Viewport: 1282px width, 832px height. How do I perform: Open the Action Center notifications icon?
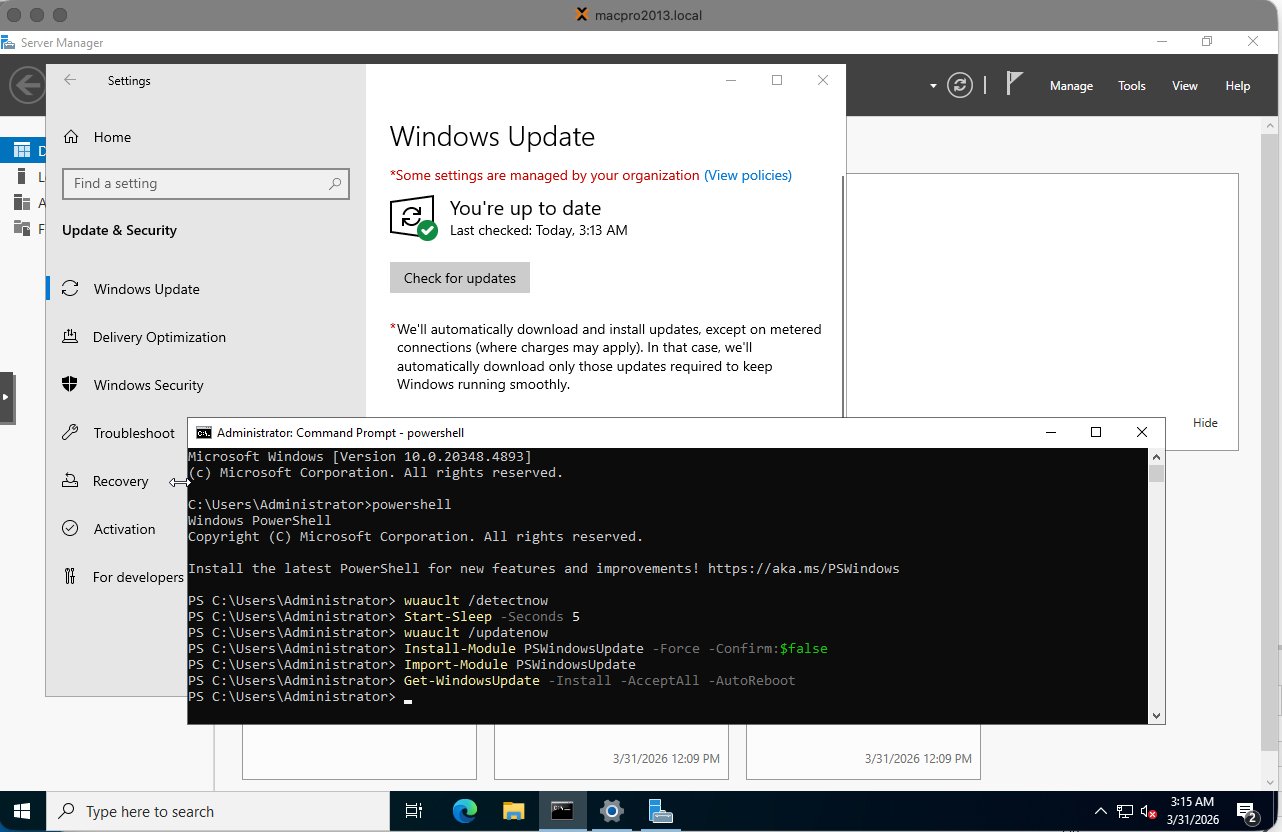pos(1246,811)
